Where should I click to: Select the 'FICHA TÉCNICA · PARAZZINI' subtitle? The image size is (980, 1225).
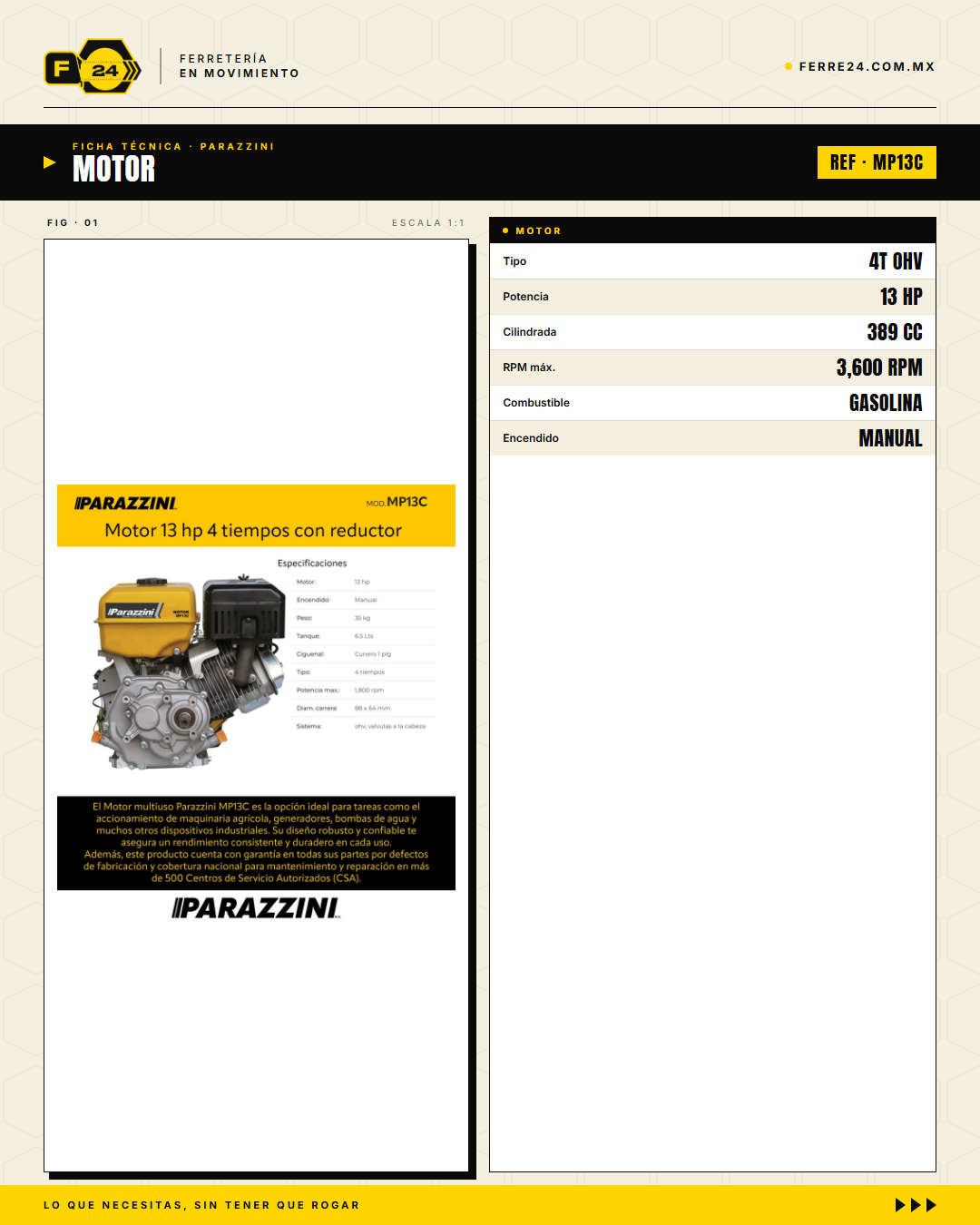[173, 146]
